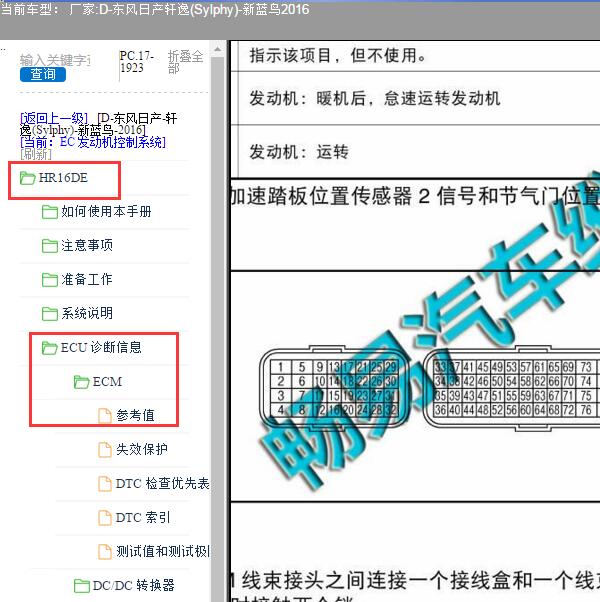The height and width of the screenshot is (602, 600).
Task: Select the HR16DE tree label
Action: [63, 178]
